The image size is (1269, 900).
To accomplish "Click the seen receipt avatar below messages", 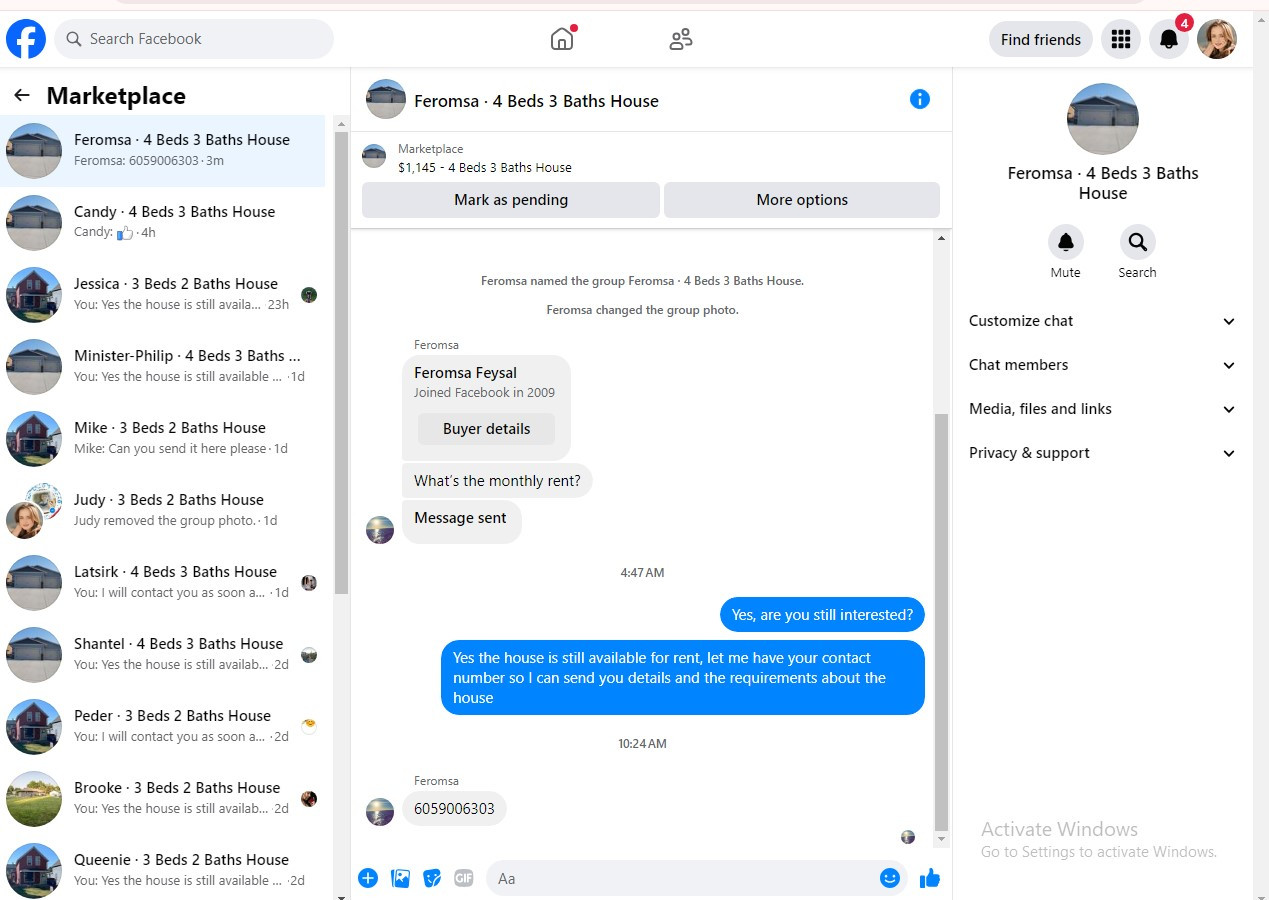I will click(x=908, y=837).
